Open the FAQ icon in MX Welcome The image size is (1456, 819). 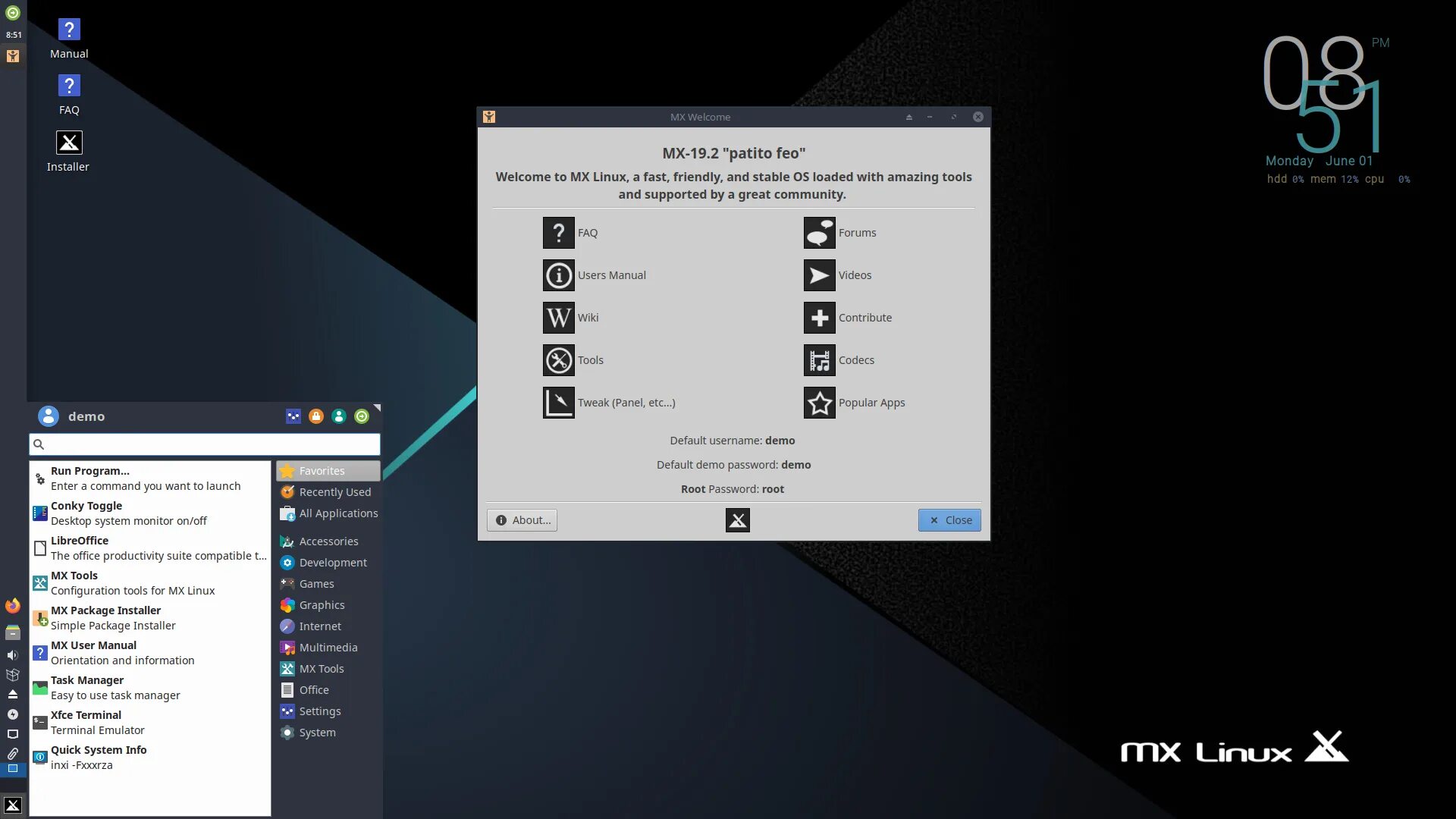pyautogui.click(x=558, y=233)
